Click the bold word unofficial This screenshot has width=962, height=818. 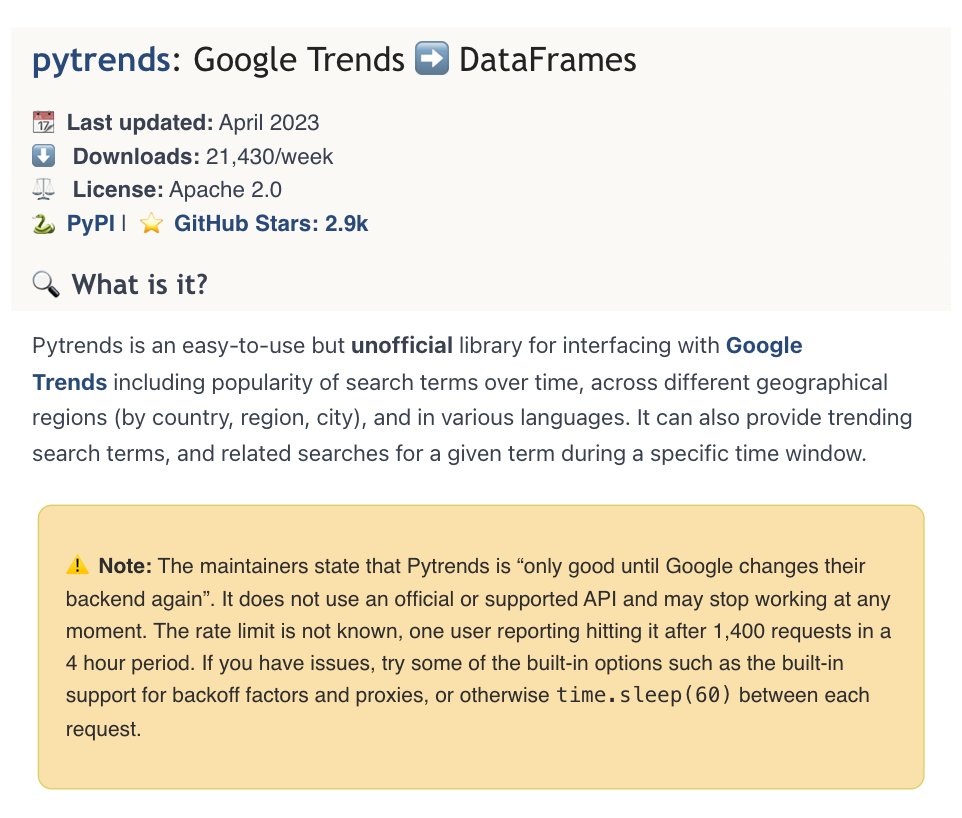coord(402,345)
